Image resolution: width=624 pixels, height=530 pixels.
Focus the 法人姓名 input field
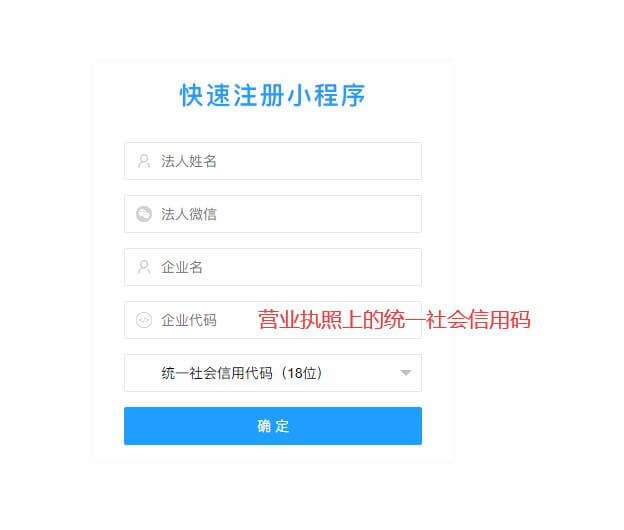[273, 161]
